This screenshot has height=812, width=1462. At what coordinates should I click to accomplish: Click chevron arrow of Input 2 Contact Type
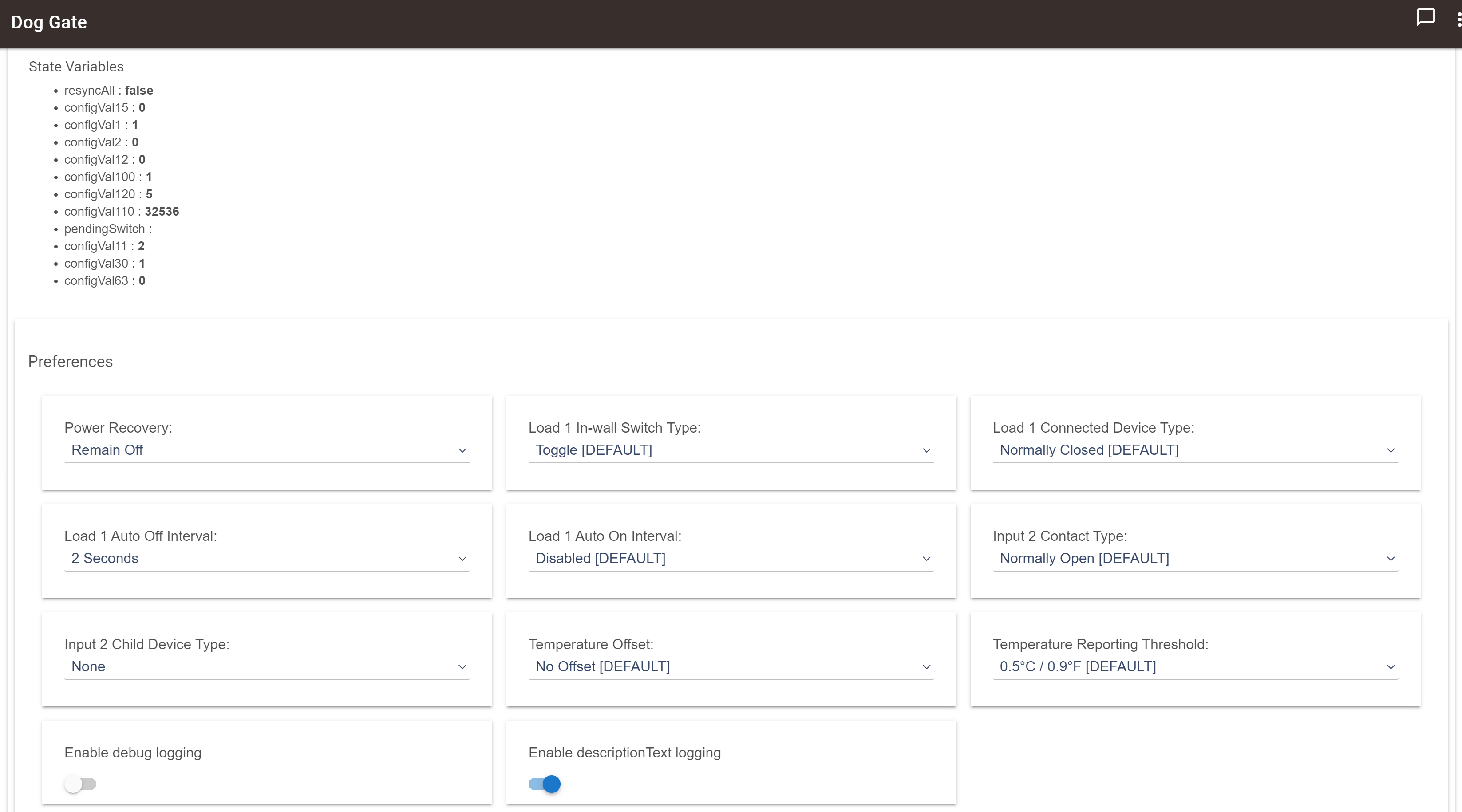[1391, 559]
